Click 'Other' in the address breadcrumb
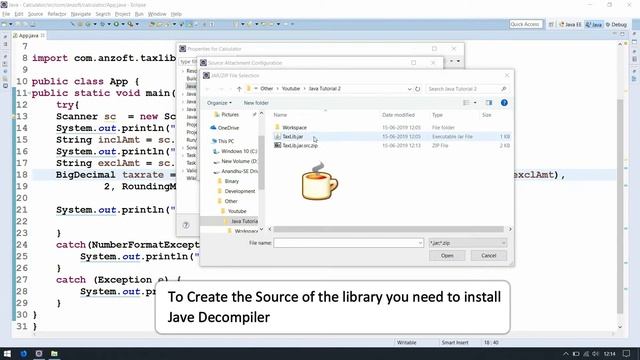Screen dimensions: 640x360 267,89
